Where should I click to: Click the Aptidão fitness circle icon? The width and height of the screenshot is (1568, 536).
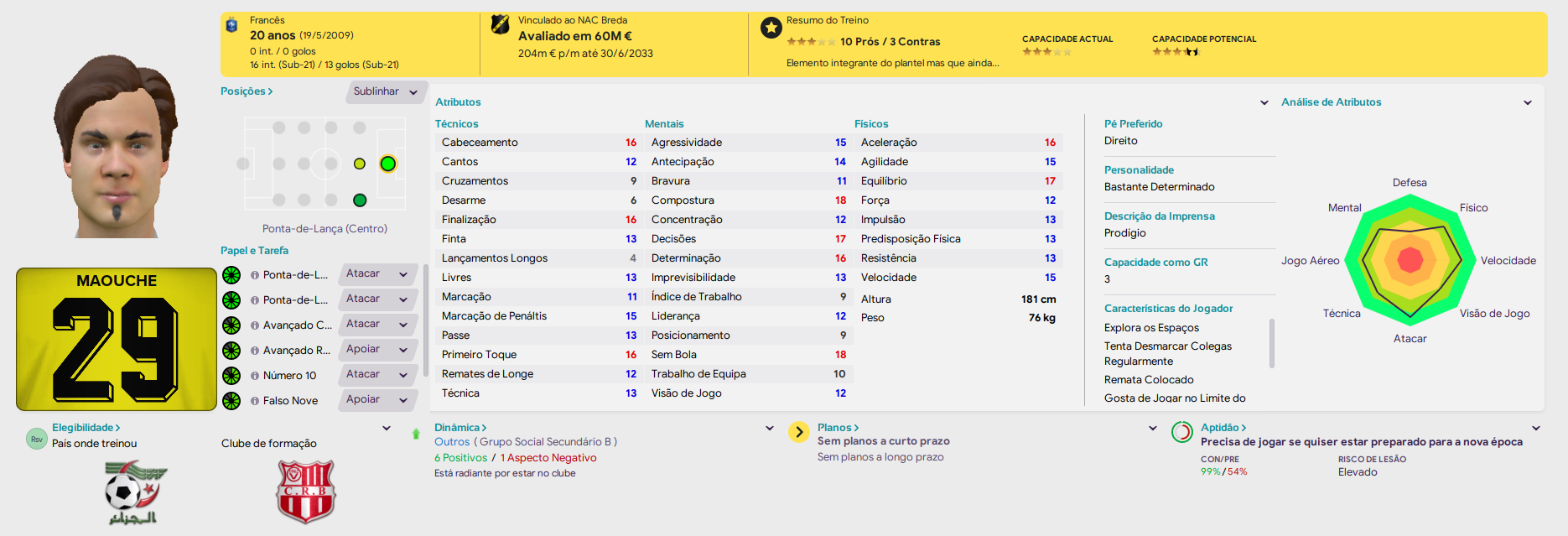tap(1181, 432)
